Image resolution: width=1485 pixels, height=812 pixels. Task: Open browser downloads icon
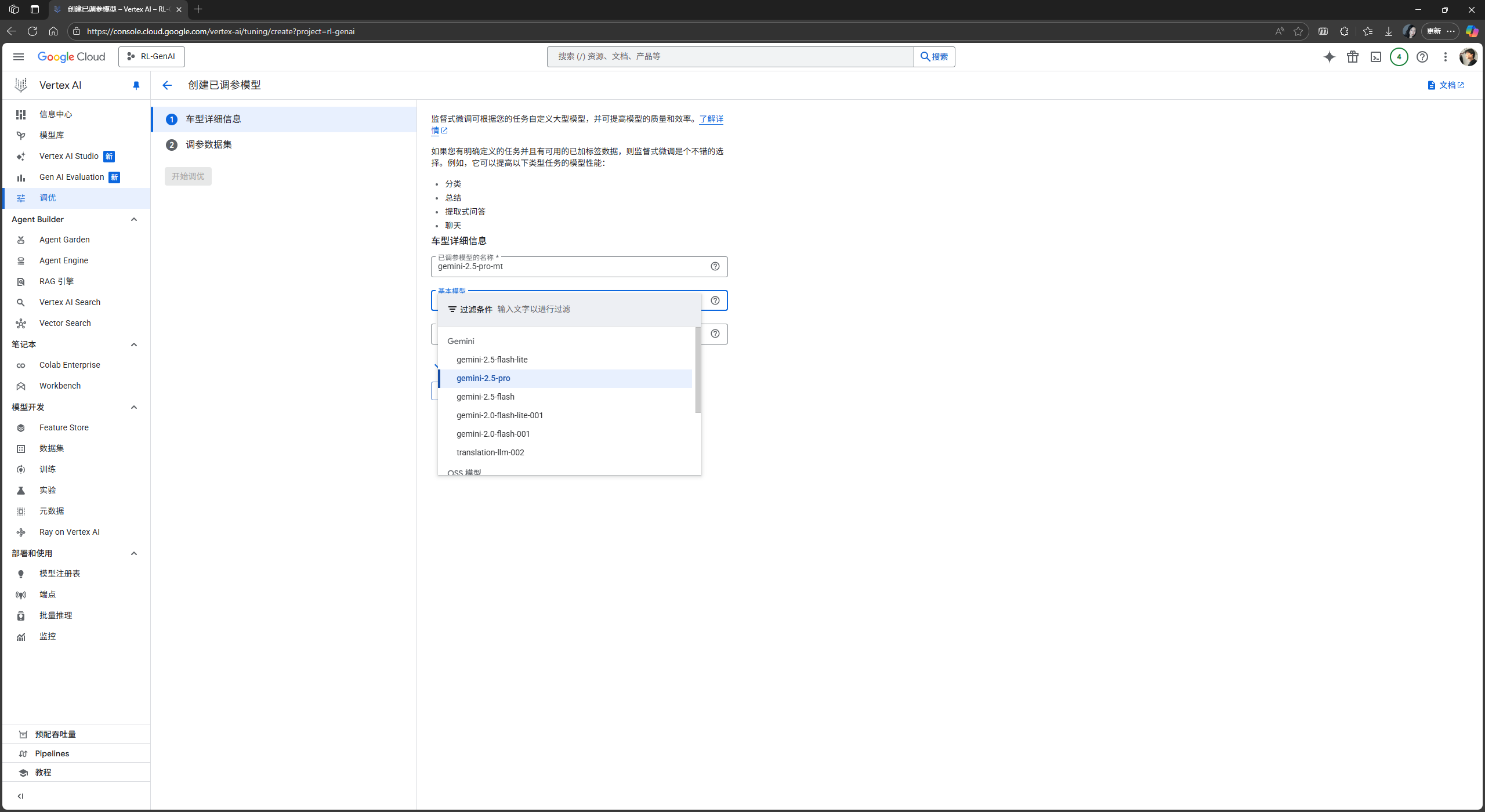(x=1389, y=31)
